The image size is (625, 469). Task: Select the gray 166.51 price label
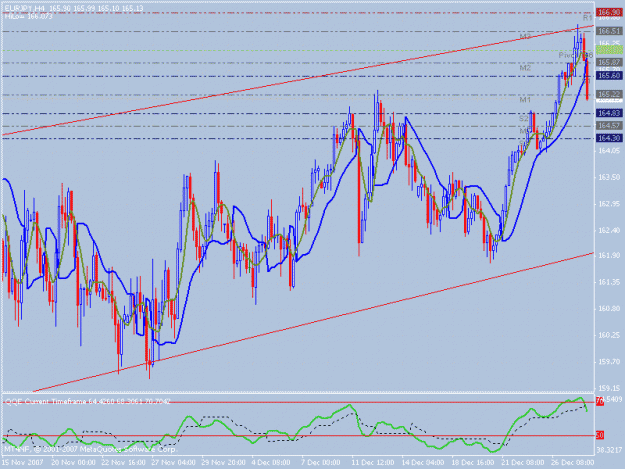[609, 31]
